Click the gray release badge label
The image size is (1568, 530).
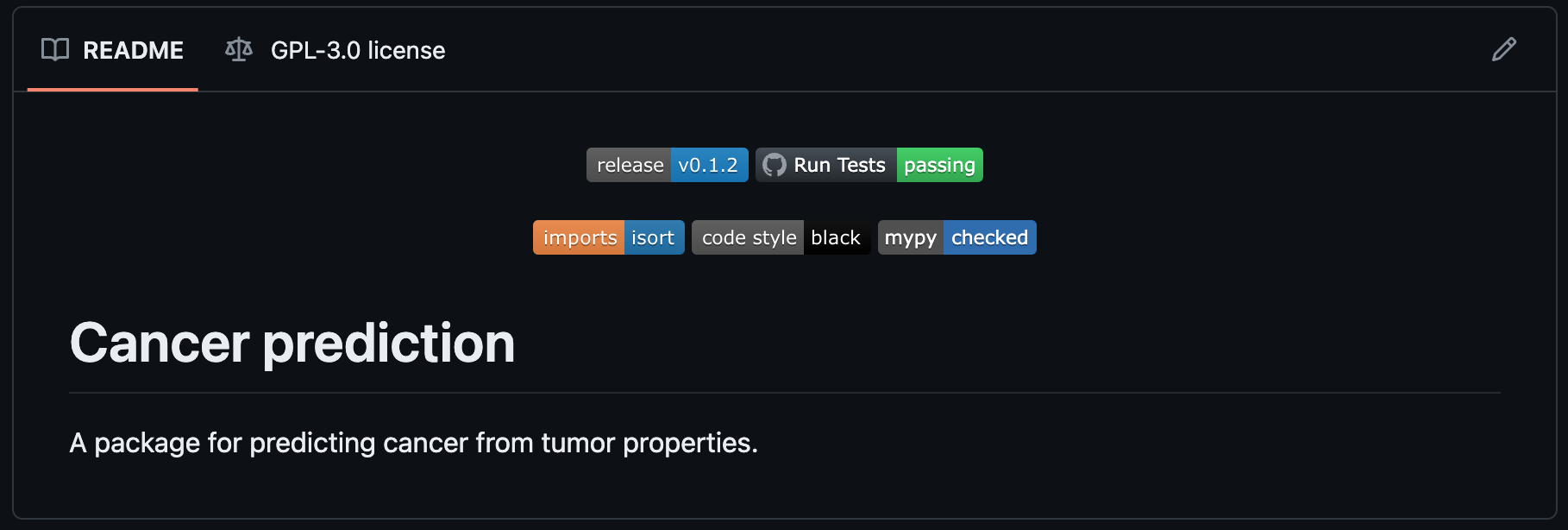[630, 165]
